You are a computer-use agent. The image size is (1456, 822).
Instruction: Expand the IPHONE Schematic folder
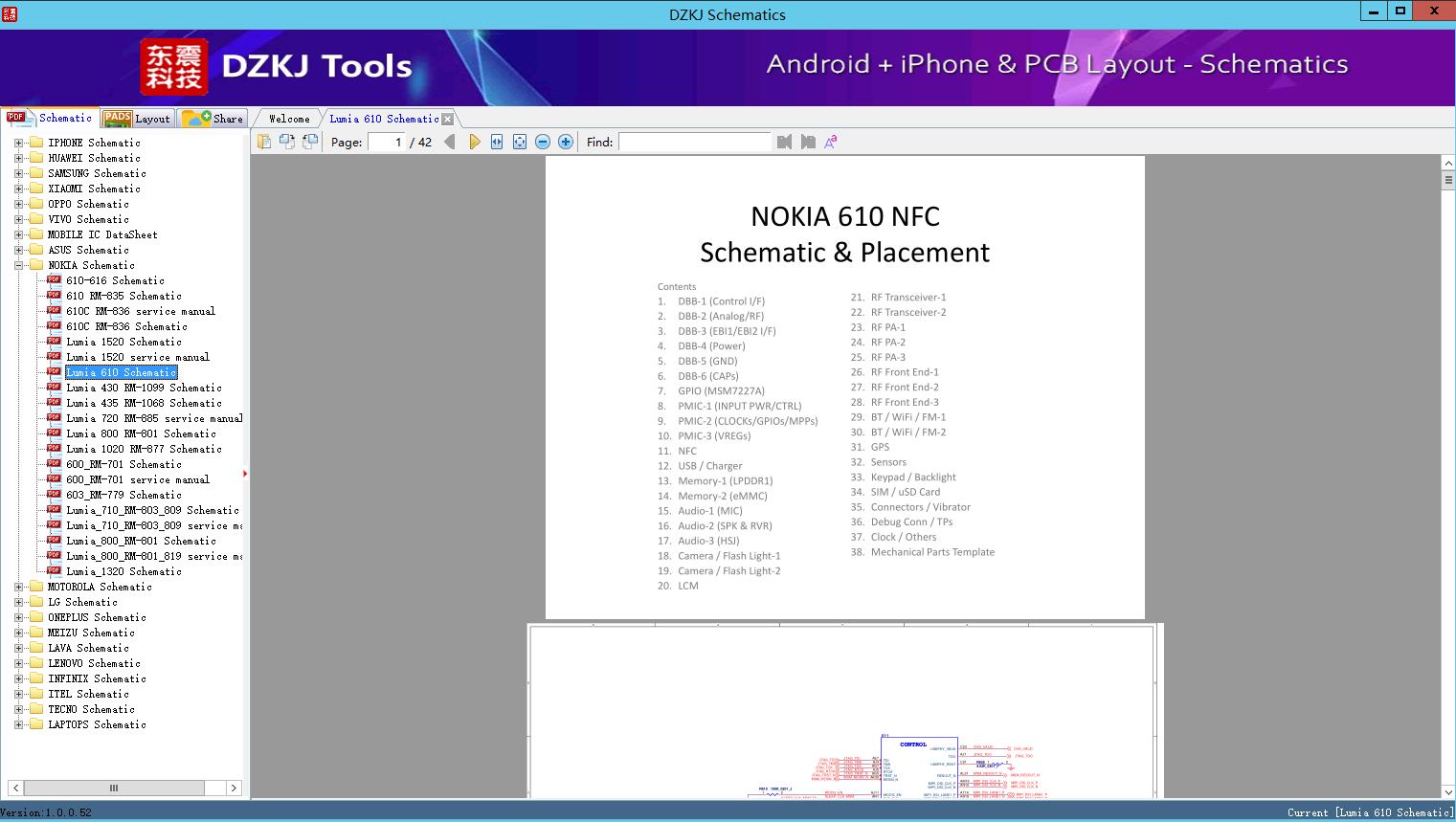coord(18,143)
